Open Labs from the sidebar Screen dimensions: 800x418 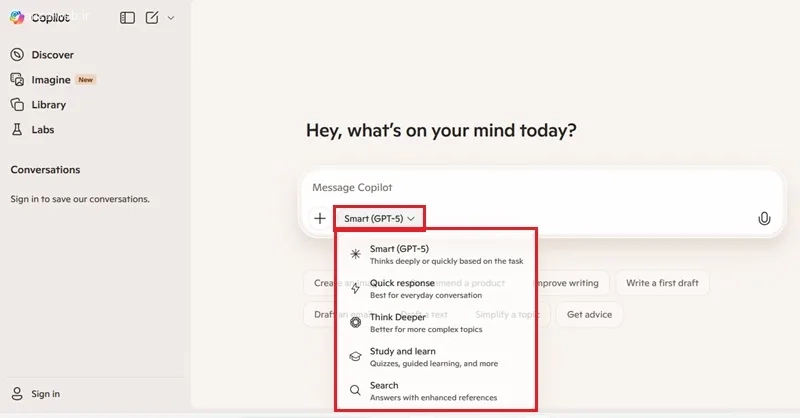[x=42, y=130]
